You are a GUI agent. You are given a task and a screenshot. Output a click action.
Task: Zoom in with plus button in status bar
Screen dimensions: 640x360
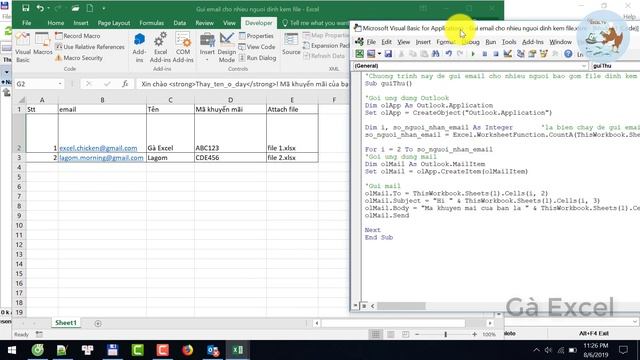click(474, 334)
